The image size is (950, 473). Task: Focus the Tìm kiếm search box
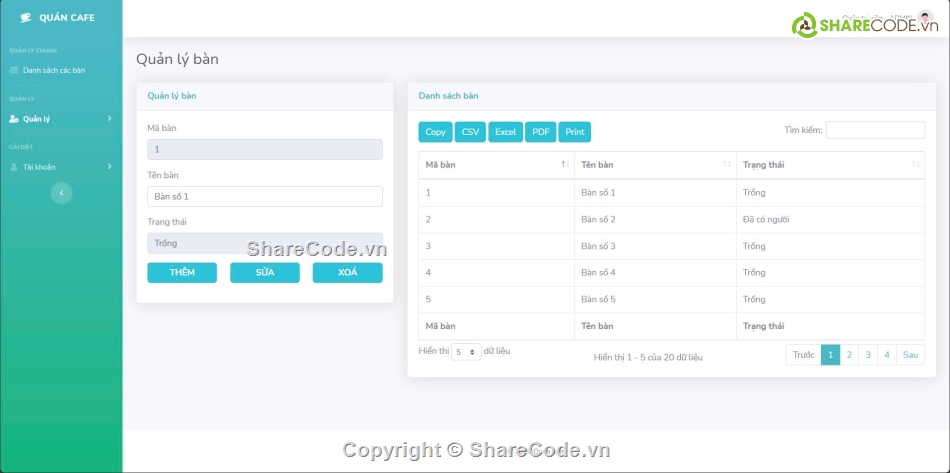click(875, 130)
